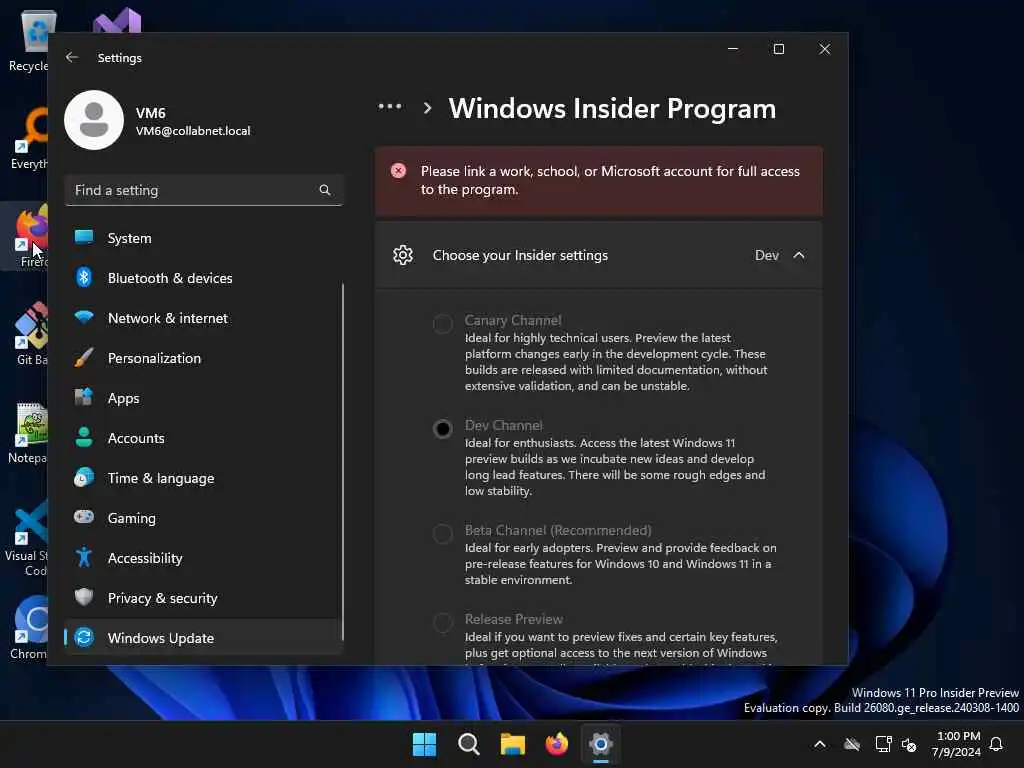Select the Recycle Bin desktop icon
The height and width of the screenshot is (768, 1024).
[28, 40]
